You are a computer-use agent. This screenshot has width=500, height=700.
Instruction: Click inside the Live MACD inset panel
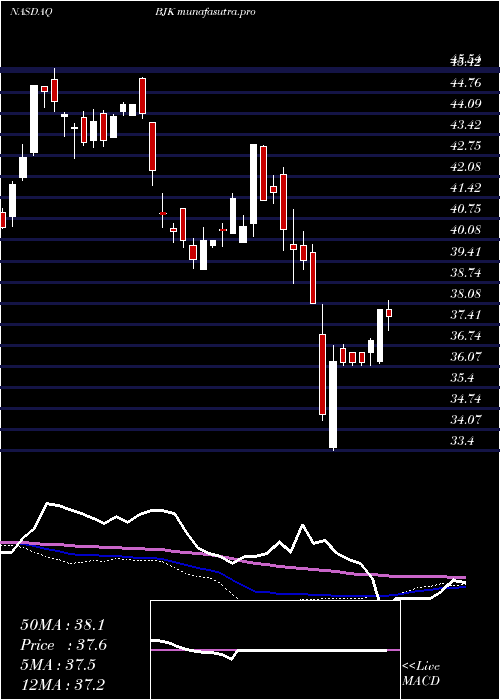[x=275, y=650]
